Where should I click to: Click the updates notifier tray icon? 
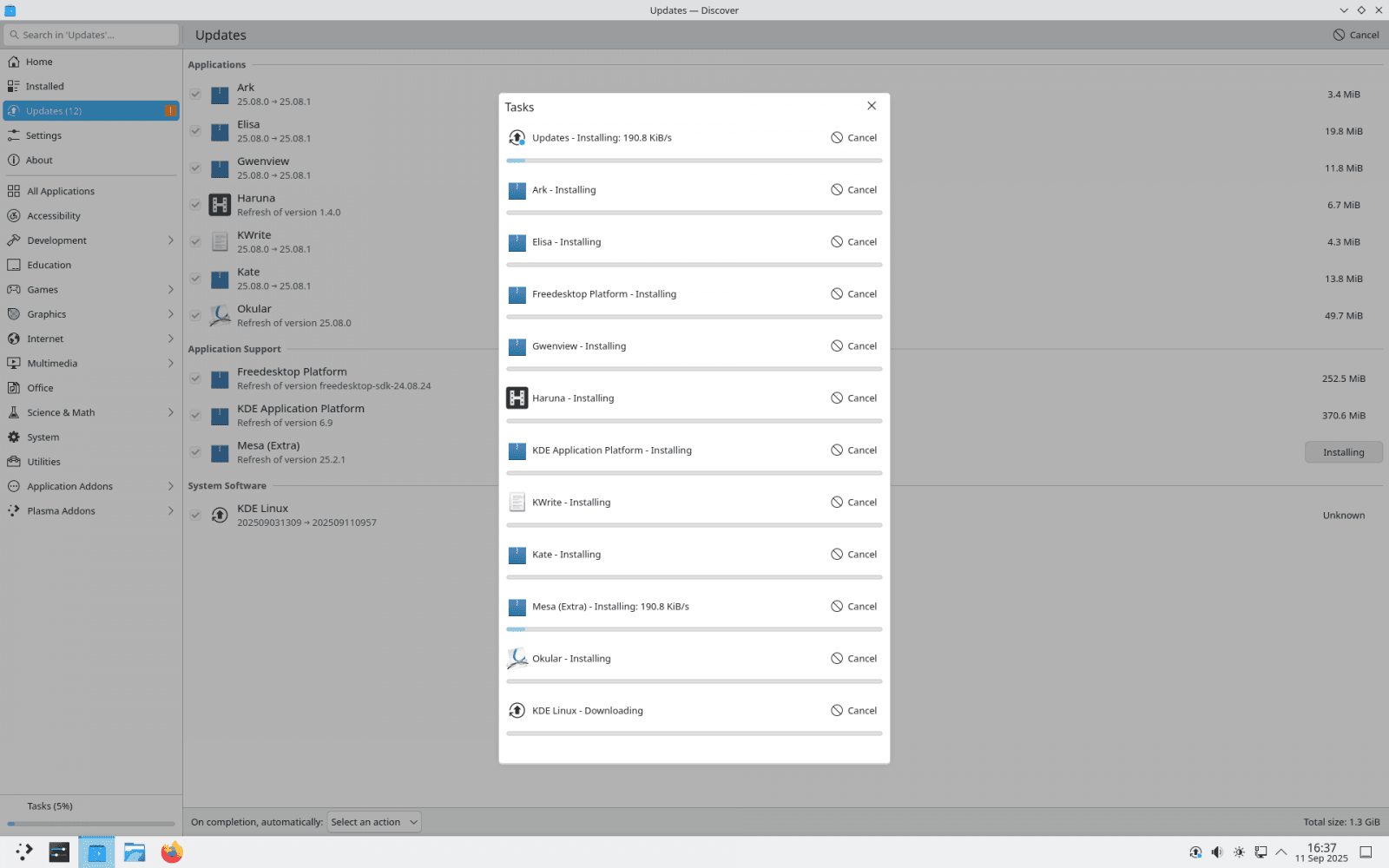coord(1195,852)
